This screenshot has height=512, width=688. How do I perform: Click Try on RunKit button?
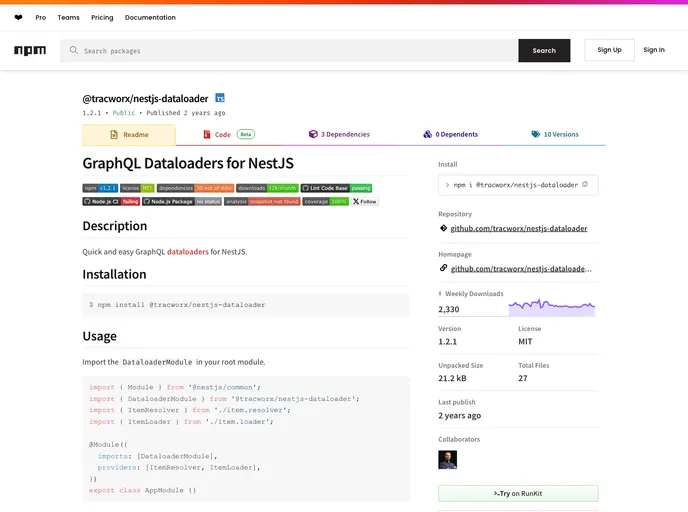[x=518, y=494]
